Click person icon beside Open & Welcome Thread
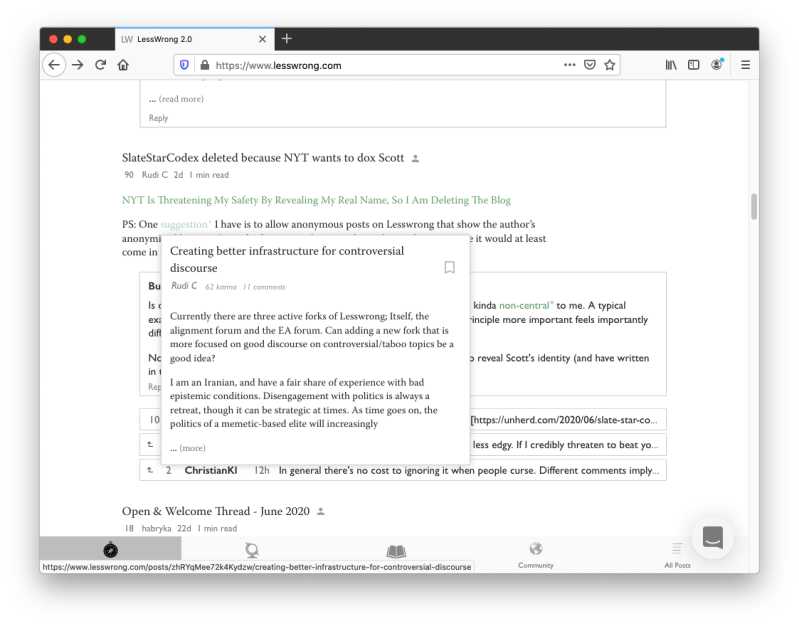 pyautogui.click(x=321, y=511)
